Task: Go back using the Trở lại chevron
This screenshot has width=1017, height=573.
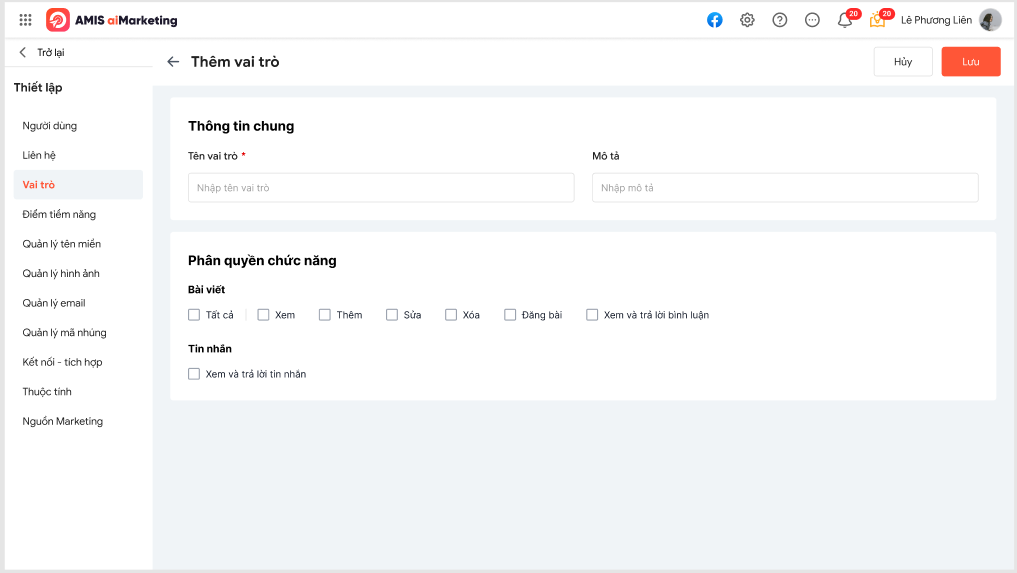Action: point(23,52)
